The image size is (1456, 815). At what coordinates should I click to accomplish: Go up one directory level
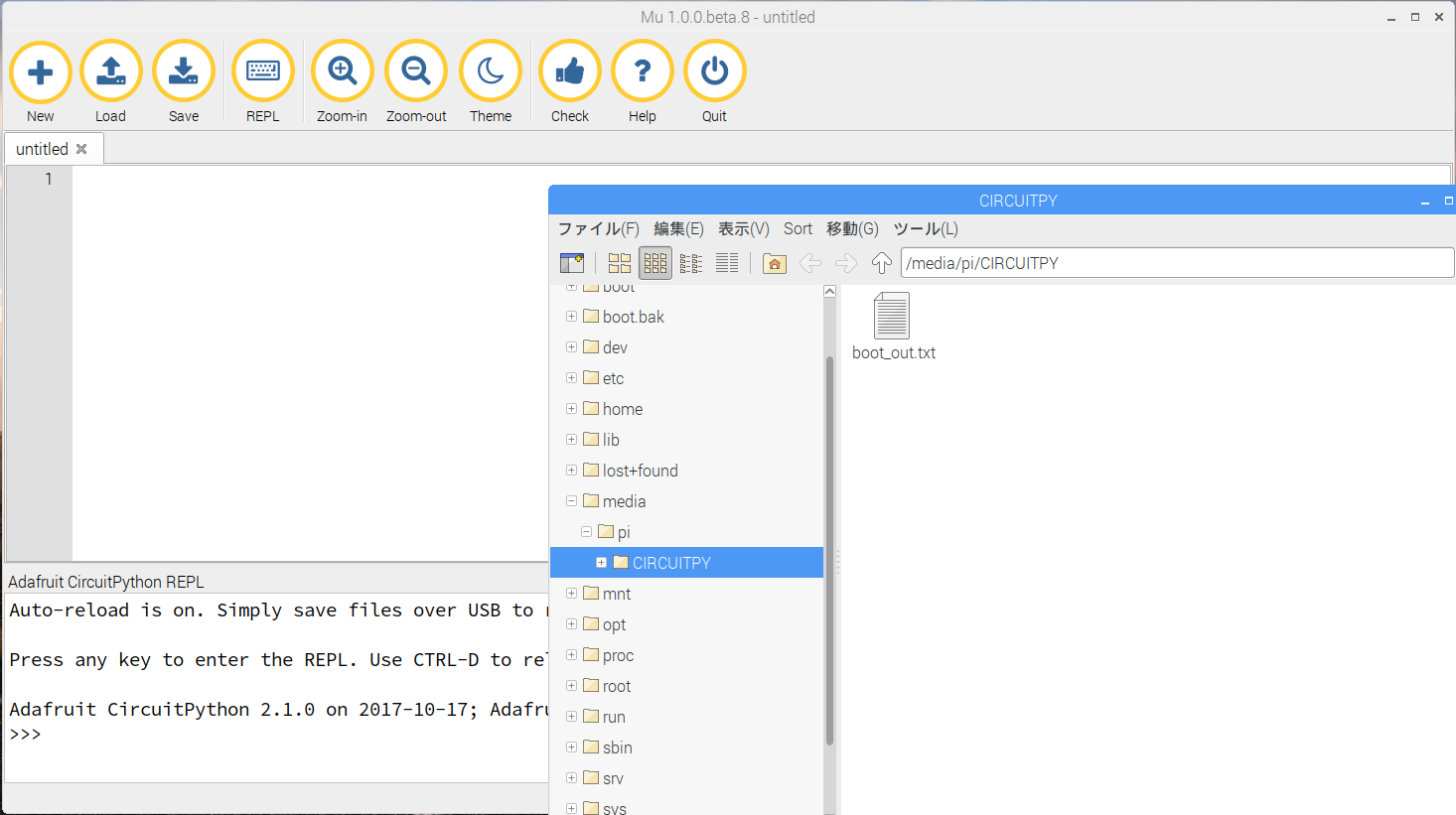coord(881,262)
